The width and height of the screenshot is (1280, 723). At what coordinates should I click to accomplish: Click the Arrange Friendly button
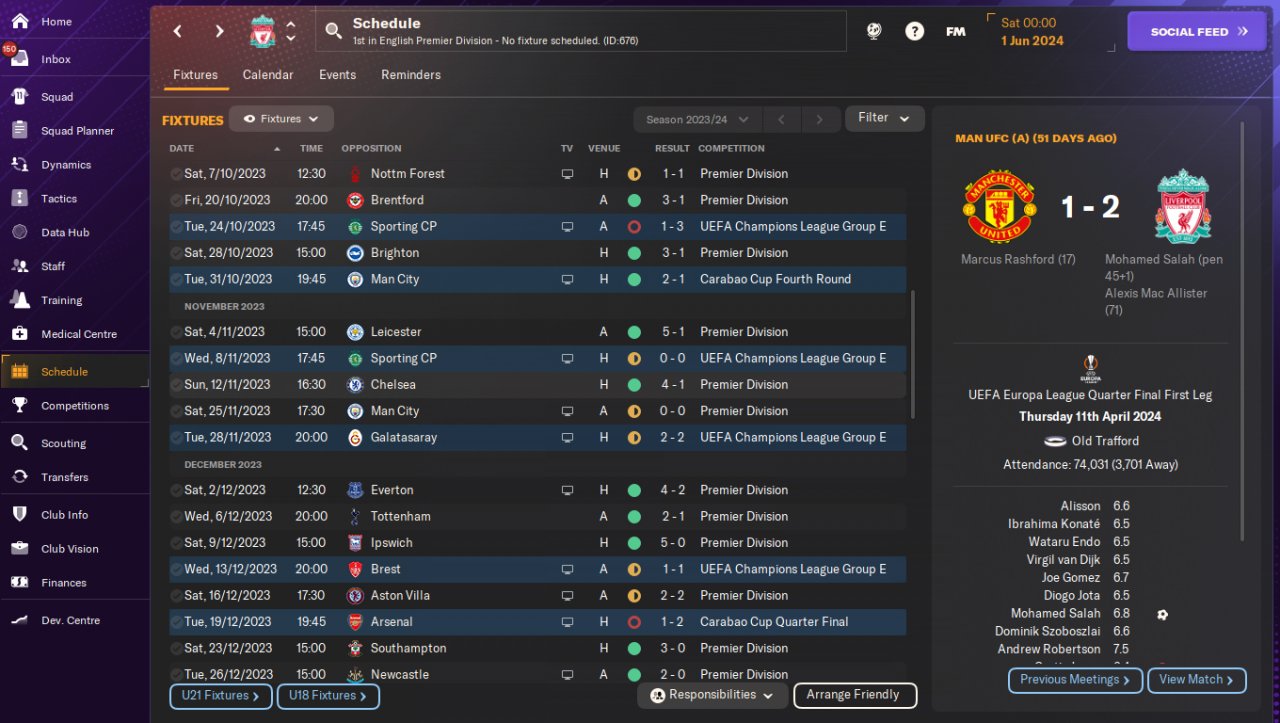point(854,695)
